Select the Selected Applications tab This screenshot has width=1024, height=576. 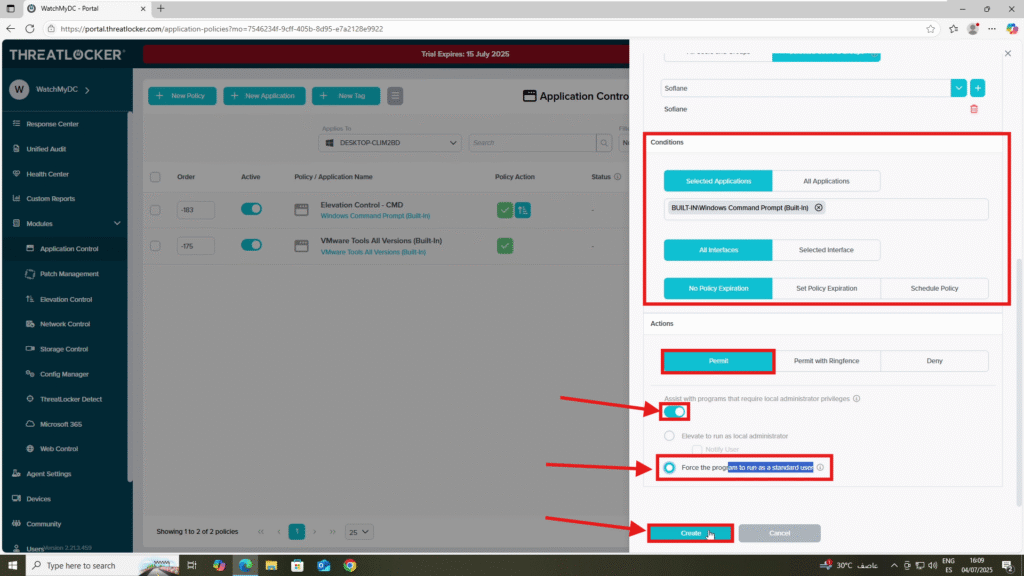tap(718, 181)
